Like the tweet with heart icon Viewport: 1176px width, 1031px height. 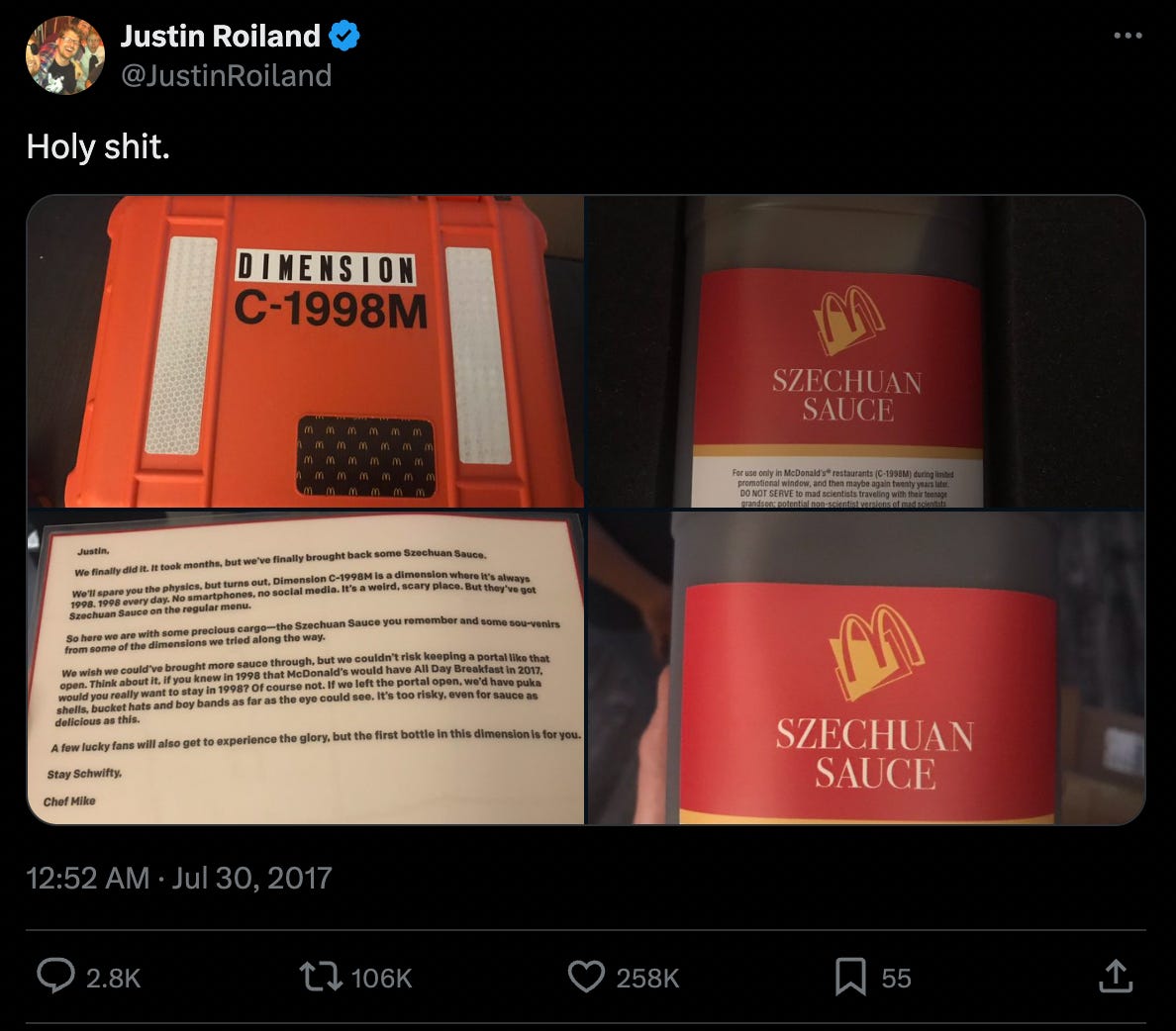[586, 977]
